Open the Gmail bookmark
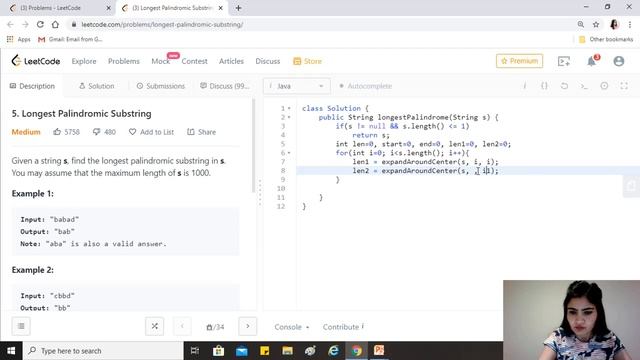Viewport: 640px width, 360px height. click(70, 39)
